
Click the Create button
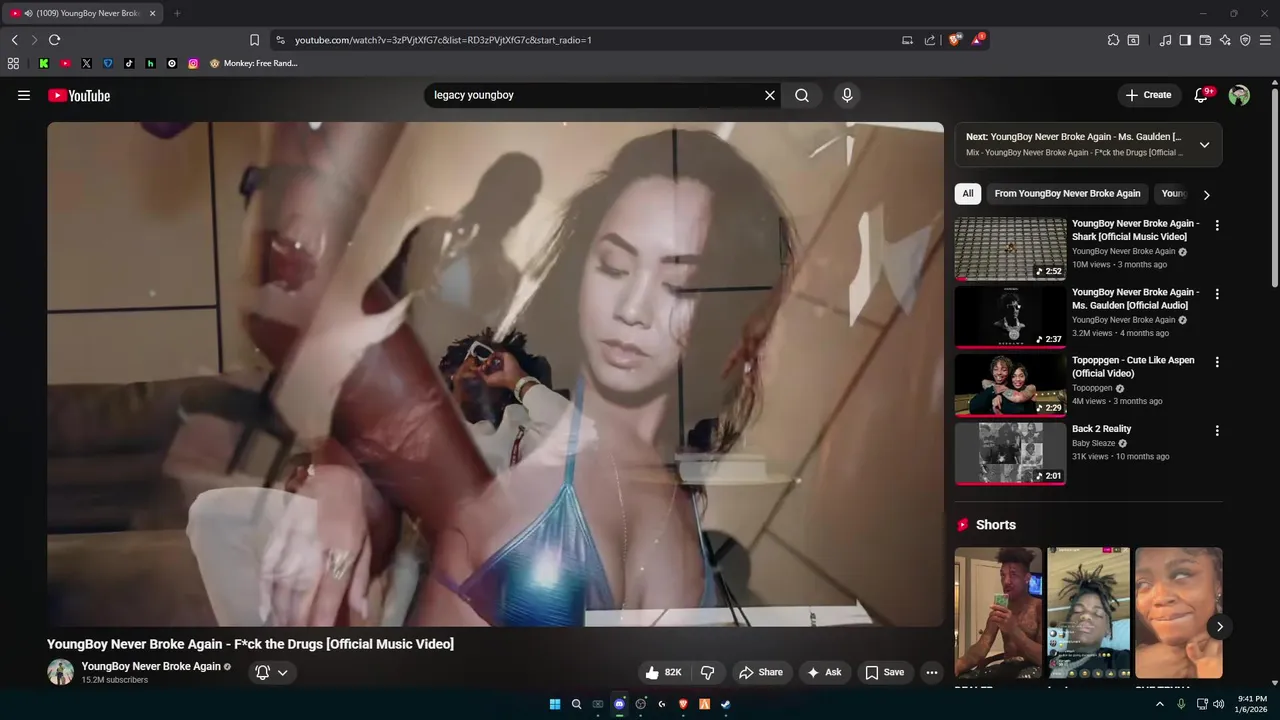1148,95
